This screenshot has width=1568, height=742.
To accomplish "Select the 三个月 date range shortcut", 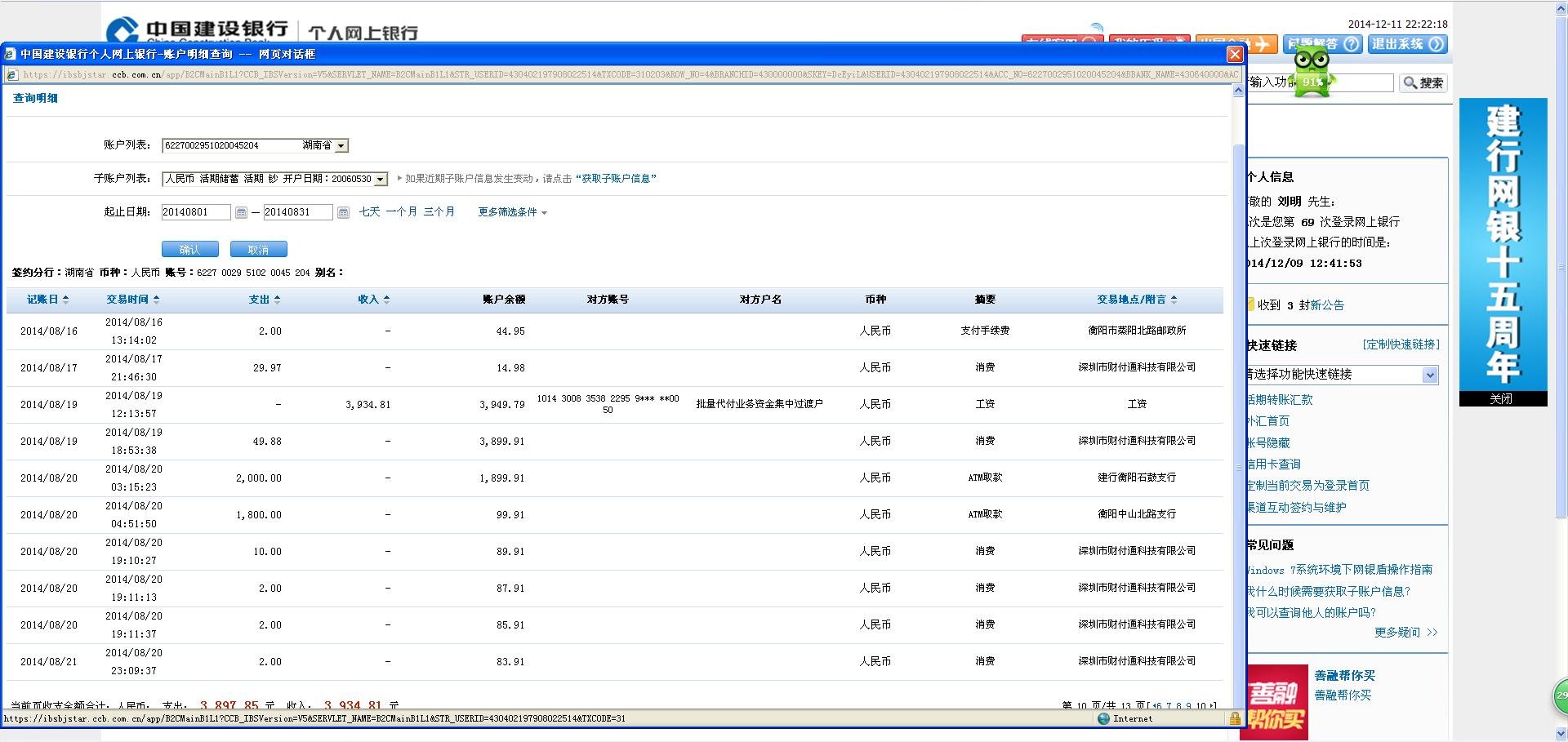I will click(439, 211).
